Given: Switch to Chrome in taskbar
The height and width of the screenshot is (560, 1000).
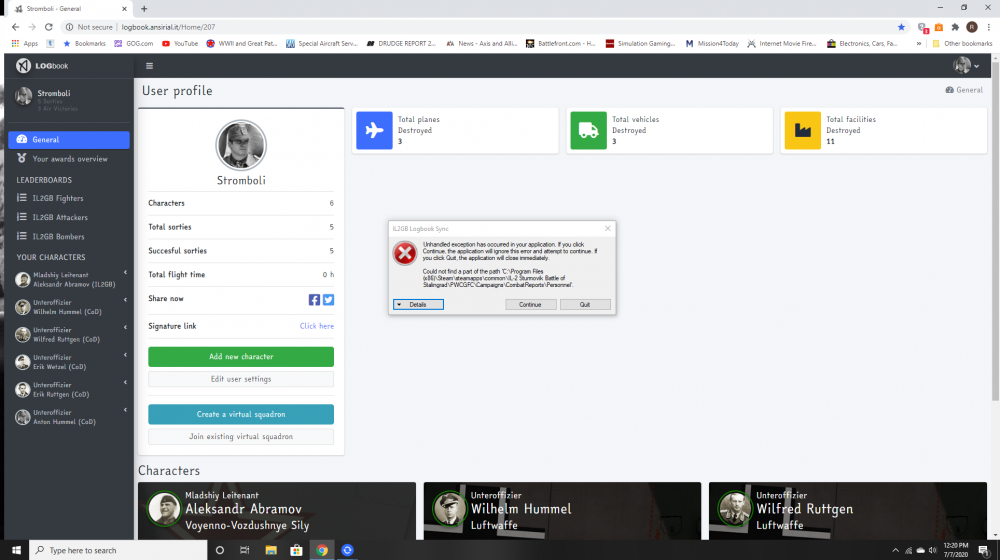Looking at the screenshot, I should (322, 550).
